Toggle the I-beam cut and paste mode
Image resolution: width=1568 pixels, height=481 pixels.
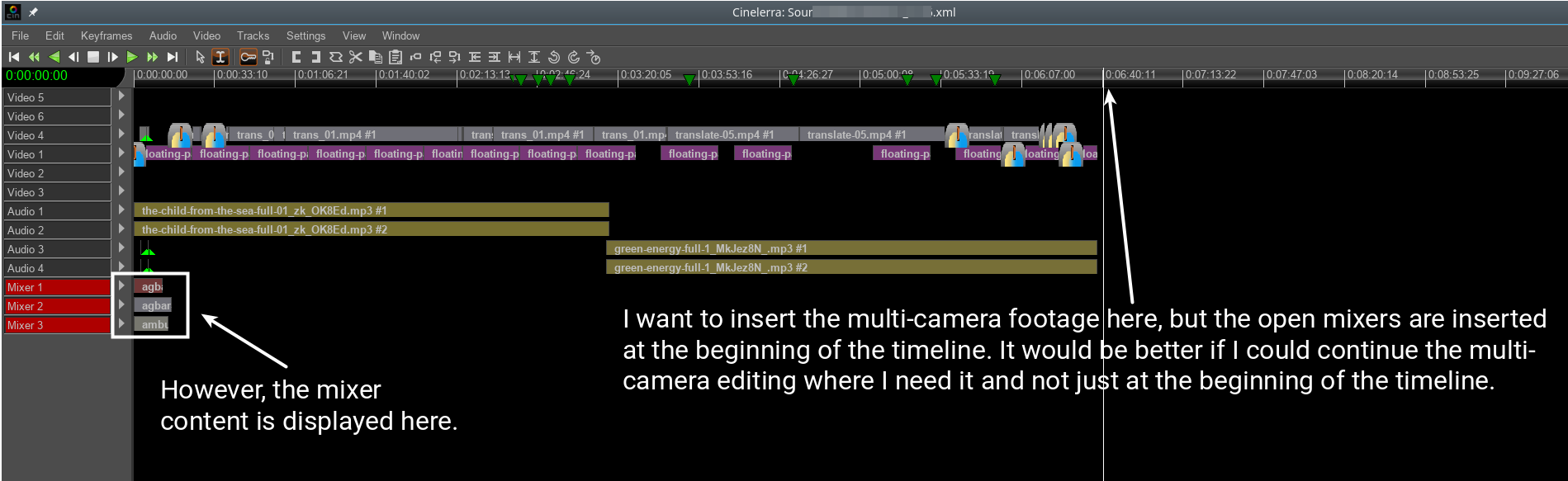pyautogui.click(x=220, y=57)
